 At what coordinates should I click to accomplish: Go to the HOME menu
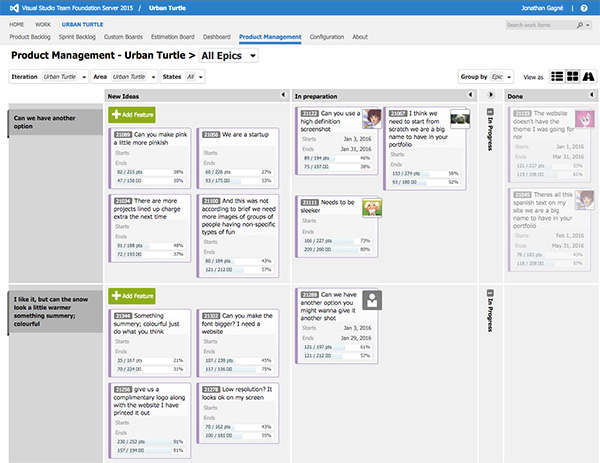point(16,24)
